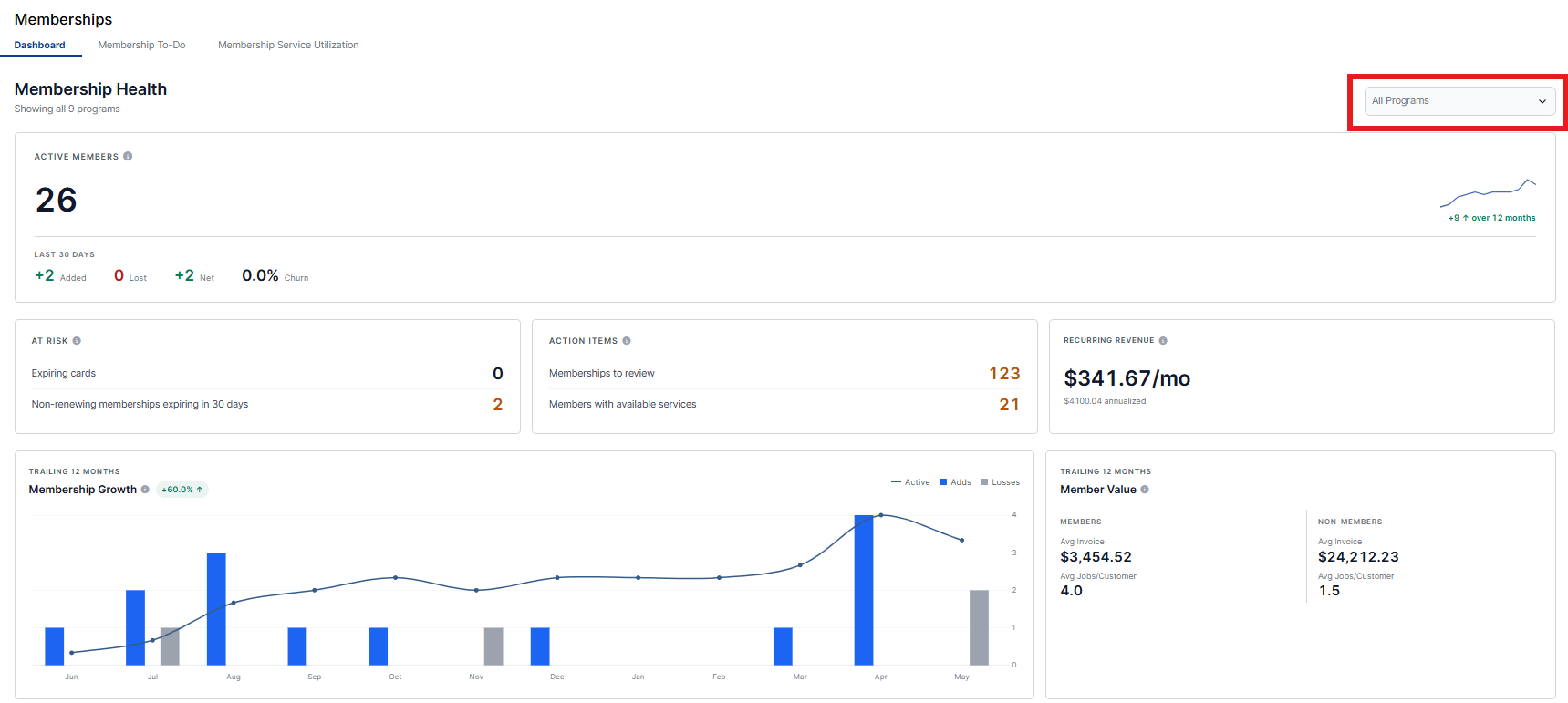Click the Membership Growth info icon

click(145, 490)
